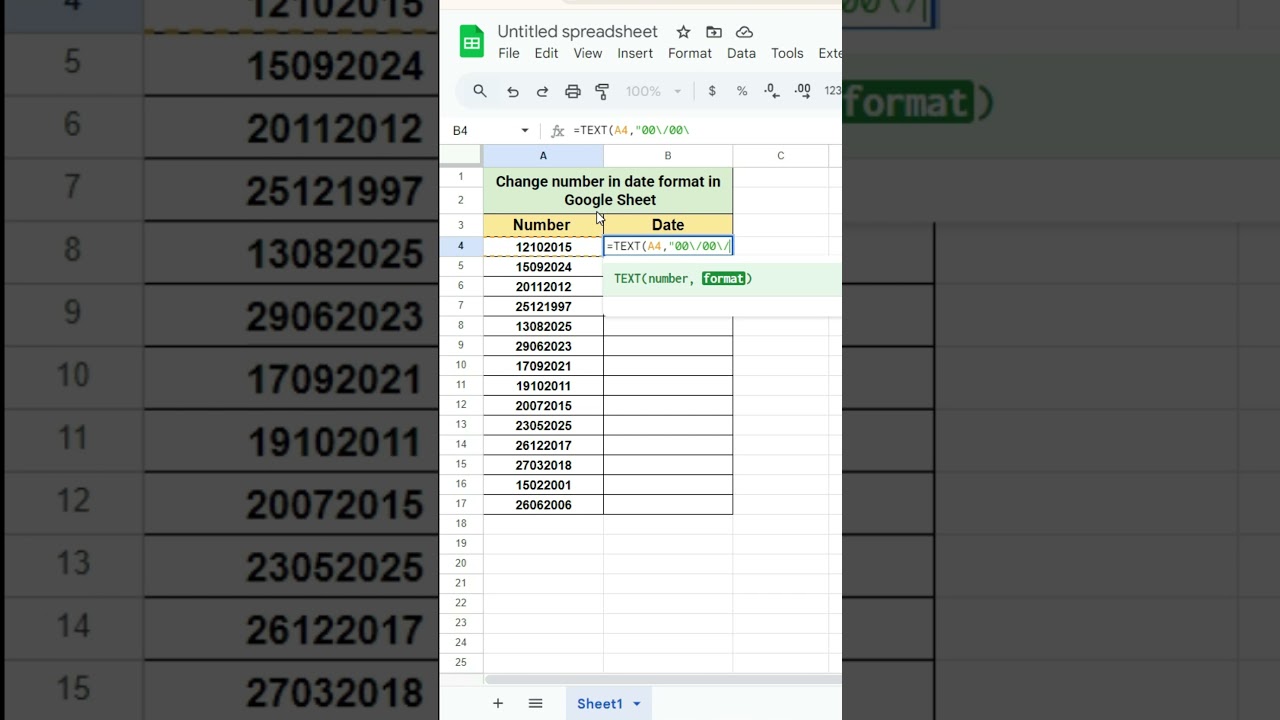Viewport: 1280px width, 720px height.
Task: Select cell containing 25121997
Action: [x=543, y=307]
